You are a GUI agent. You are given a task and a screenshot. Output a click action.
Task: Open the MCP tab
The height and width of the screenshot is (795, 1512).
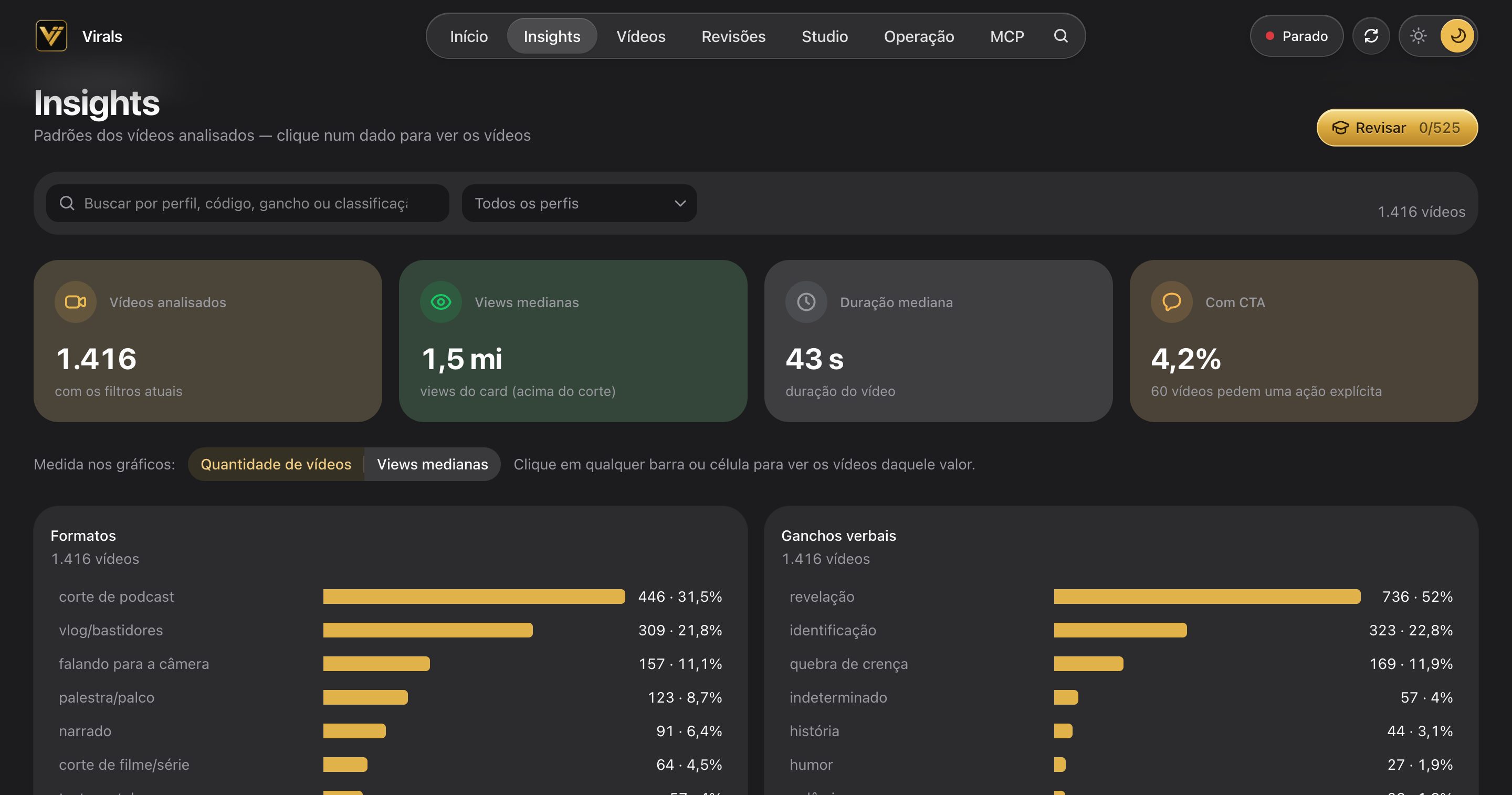pos(1006,36)
